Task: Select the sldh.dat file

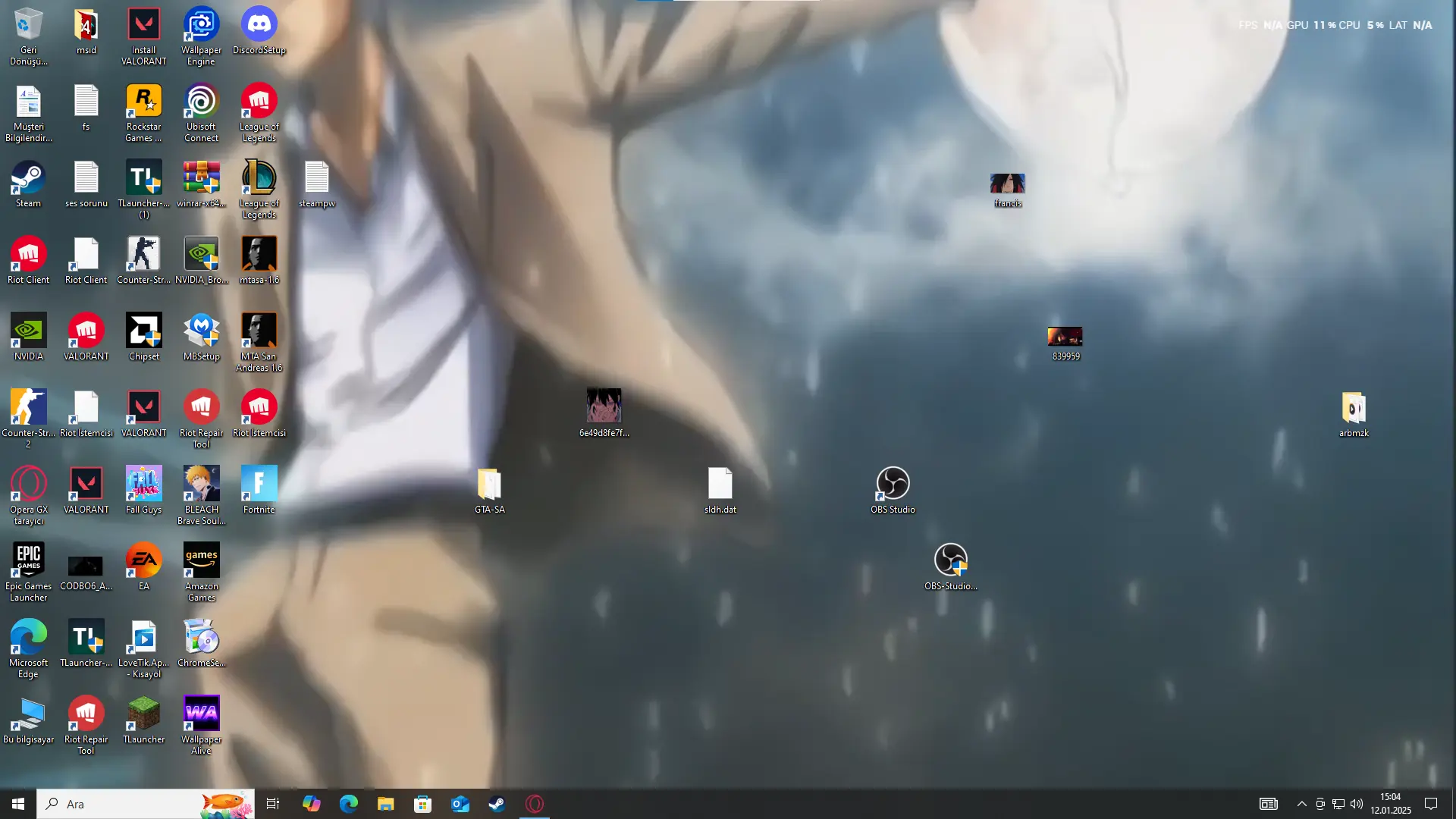Action: pyautogui.click(x=720, y=491)
